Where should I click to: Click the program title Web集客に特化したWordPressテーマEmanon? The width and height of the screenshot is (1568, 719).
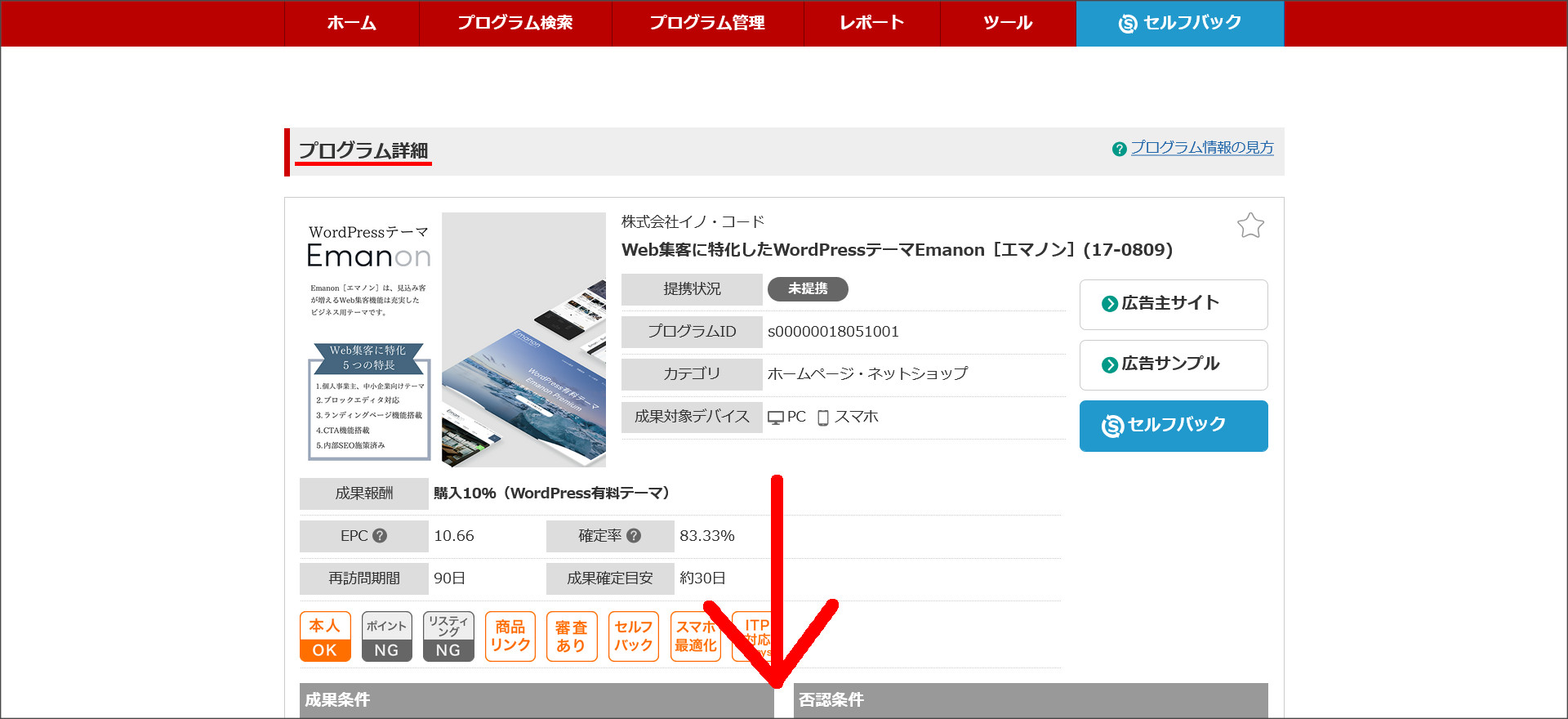tap(897, 250)
